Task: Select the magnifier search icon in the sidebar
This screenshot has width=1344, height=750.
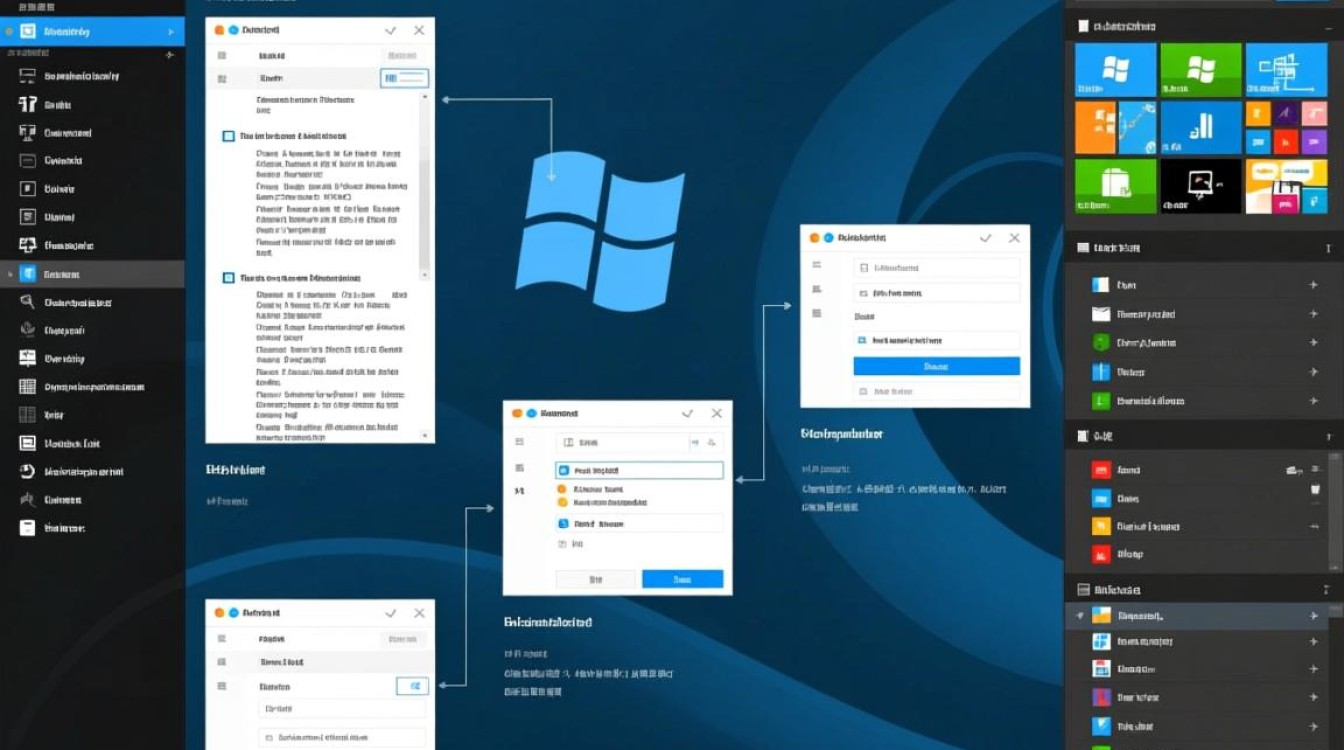Action: 25,302
